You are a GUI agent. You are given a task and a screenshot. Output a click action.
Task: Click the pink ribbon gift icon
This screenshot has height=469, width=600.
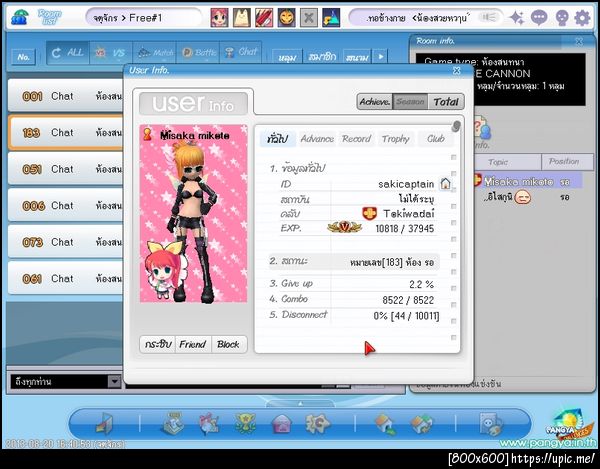tap(209, 424)
